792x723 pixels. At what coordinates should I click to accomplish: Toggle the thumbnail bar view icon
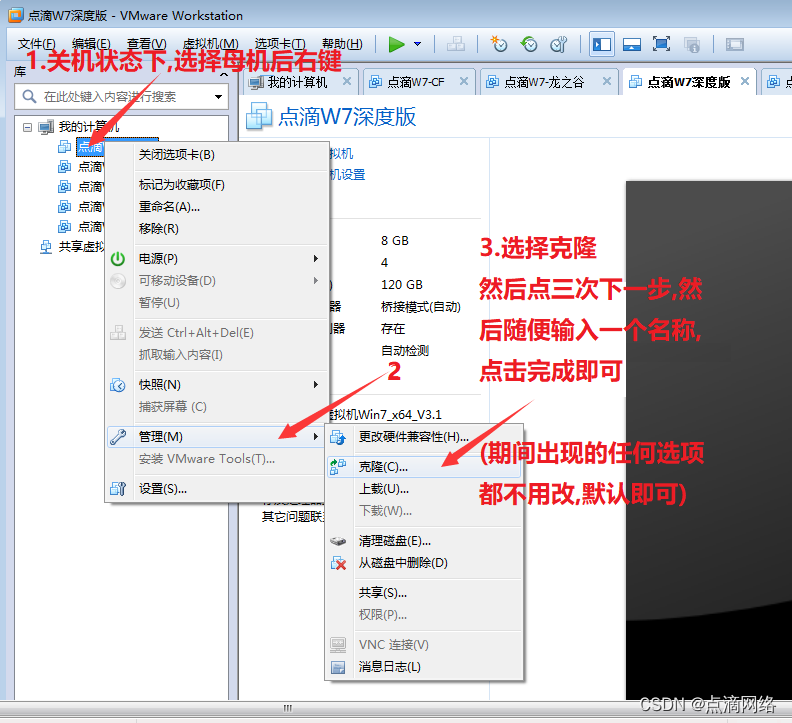pos(632,44)
